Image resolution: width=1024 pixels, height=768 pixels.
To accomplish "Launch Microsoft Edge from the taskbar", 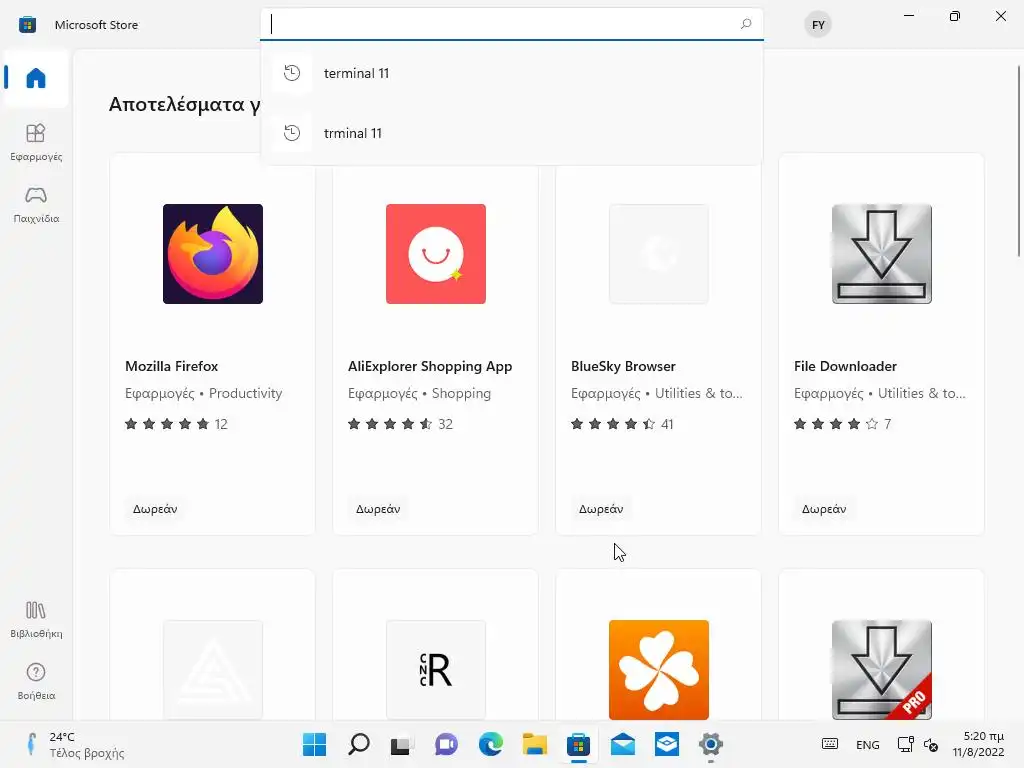I will coord(490,744).
